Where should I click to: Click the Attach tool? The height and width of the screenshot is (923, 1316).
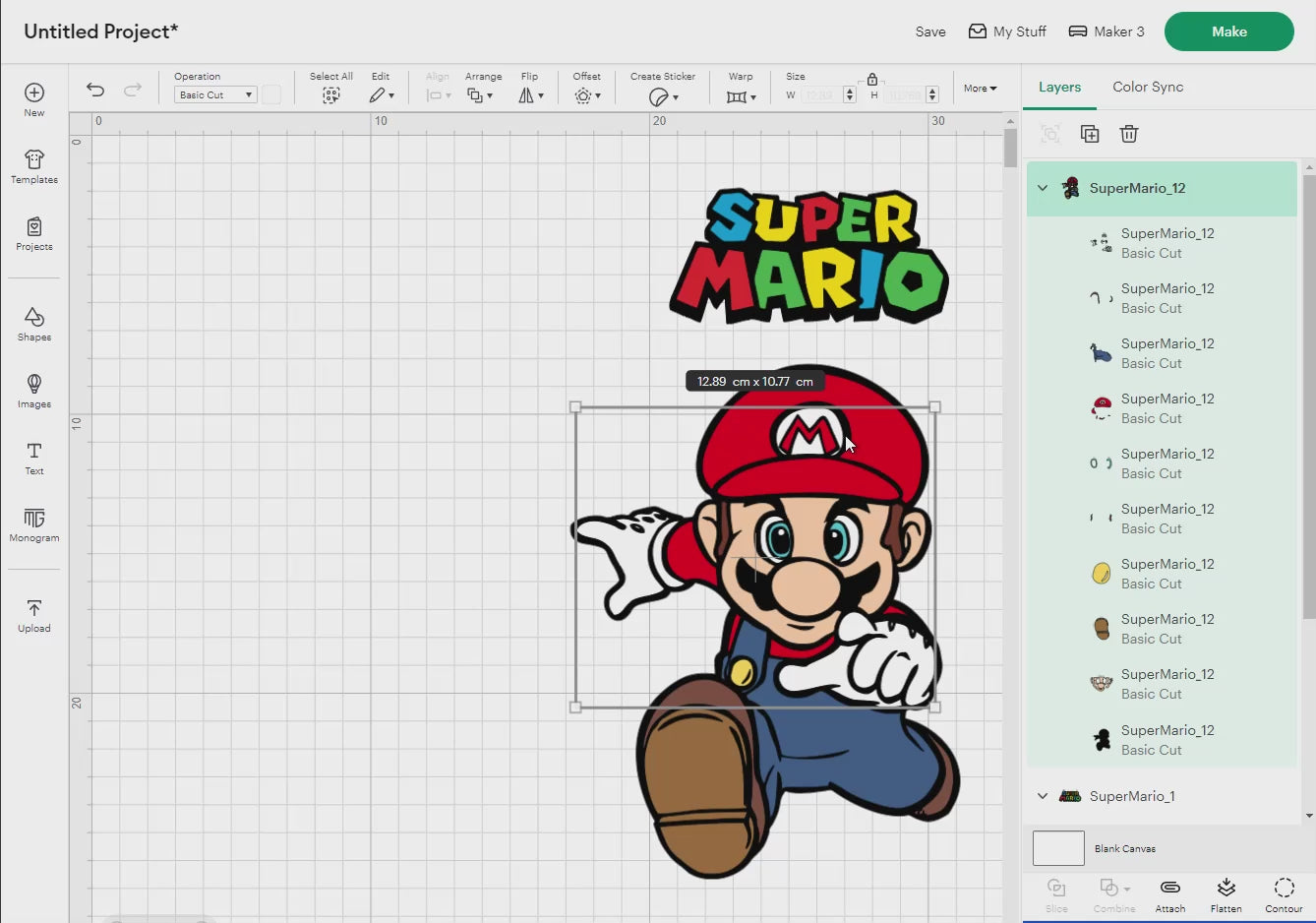pyautogui.click(x=1170, y=894)
